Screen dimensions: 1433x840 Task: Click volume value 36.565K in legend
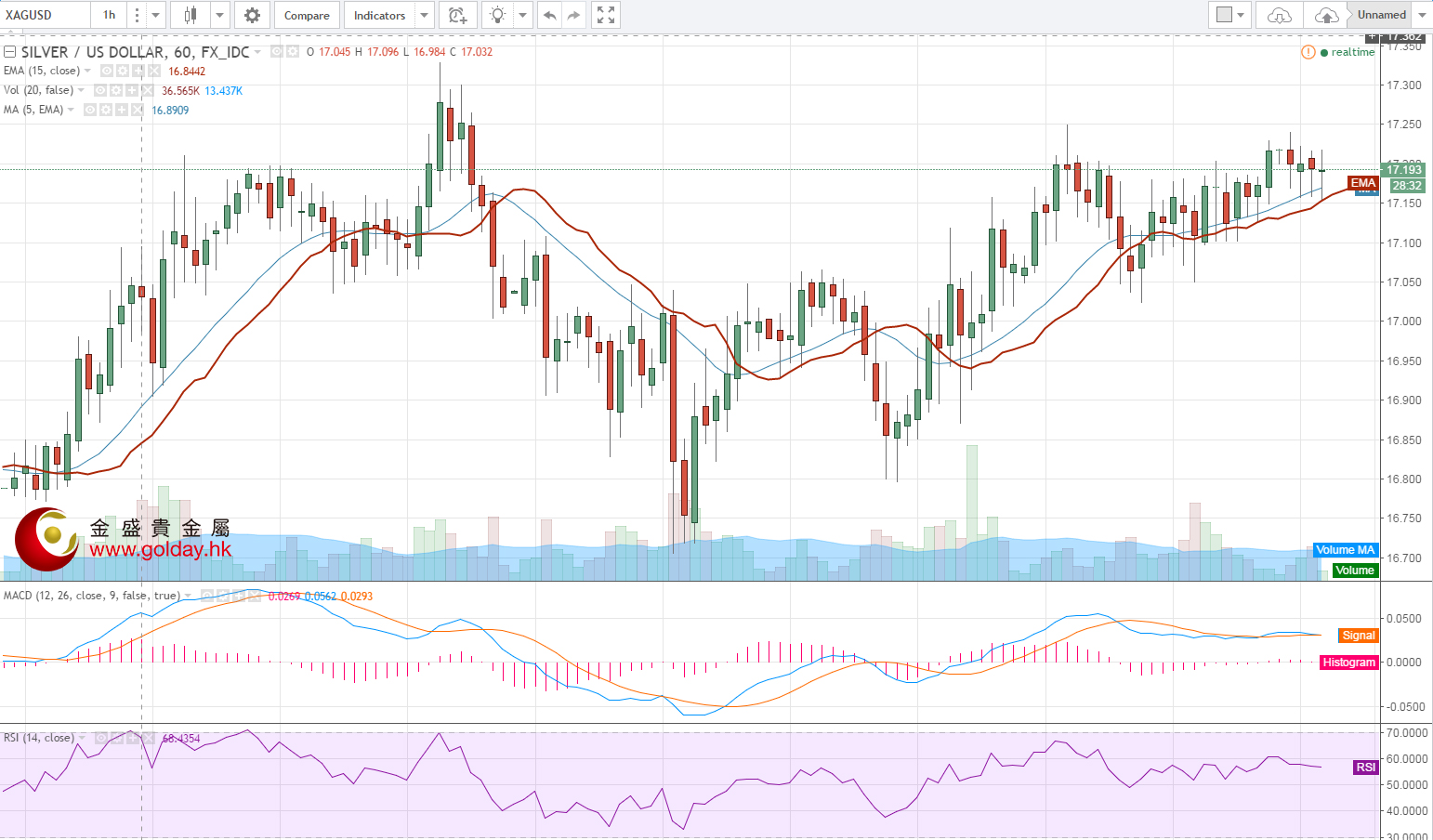[180, 91]
